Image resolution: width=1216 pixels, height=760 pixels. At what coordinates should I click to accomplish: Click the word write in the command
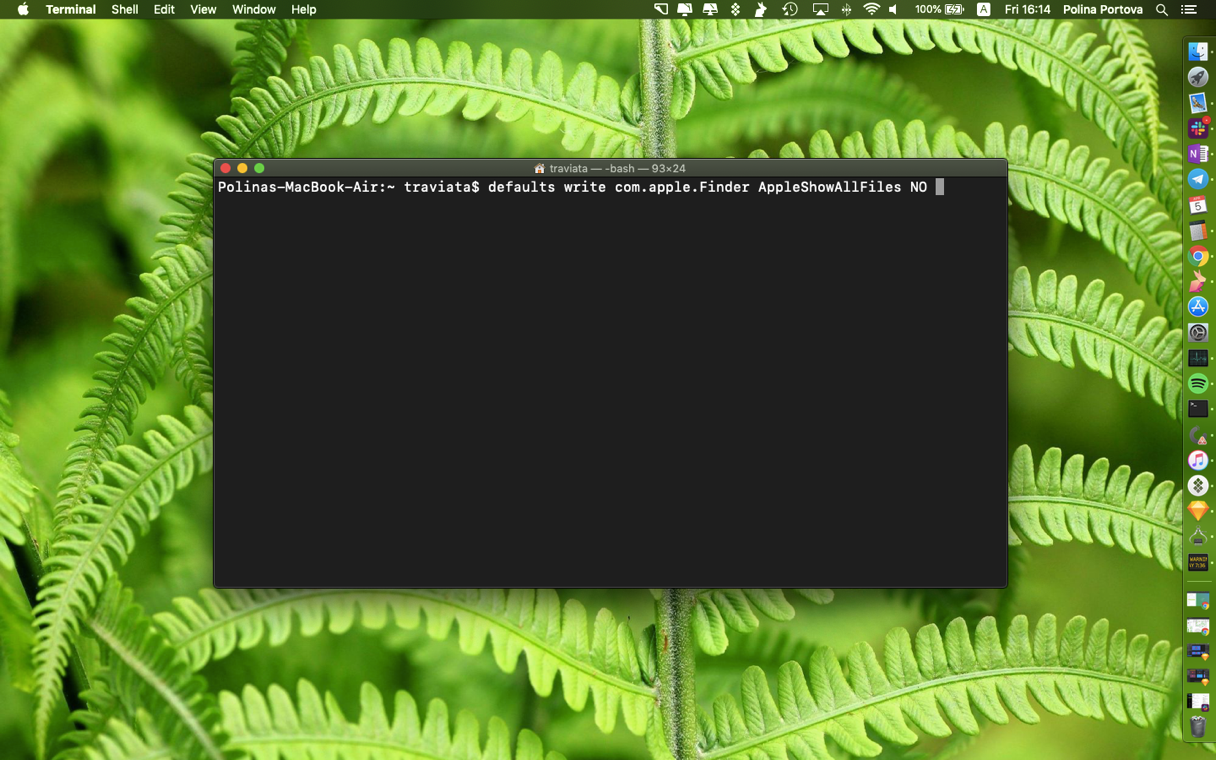click(585, 187)
